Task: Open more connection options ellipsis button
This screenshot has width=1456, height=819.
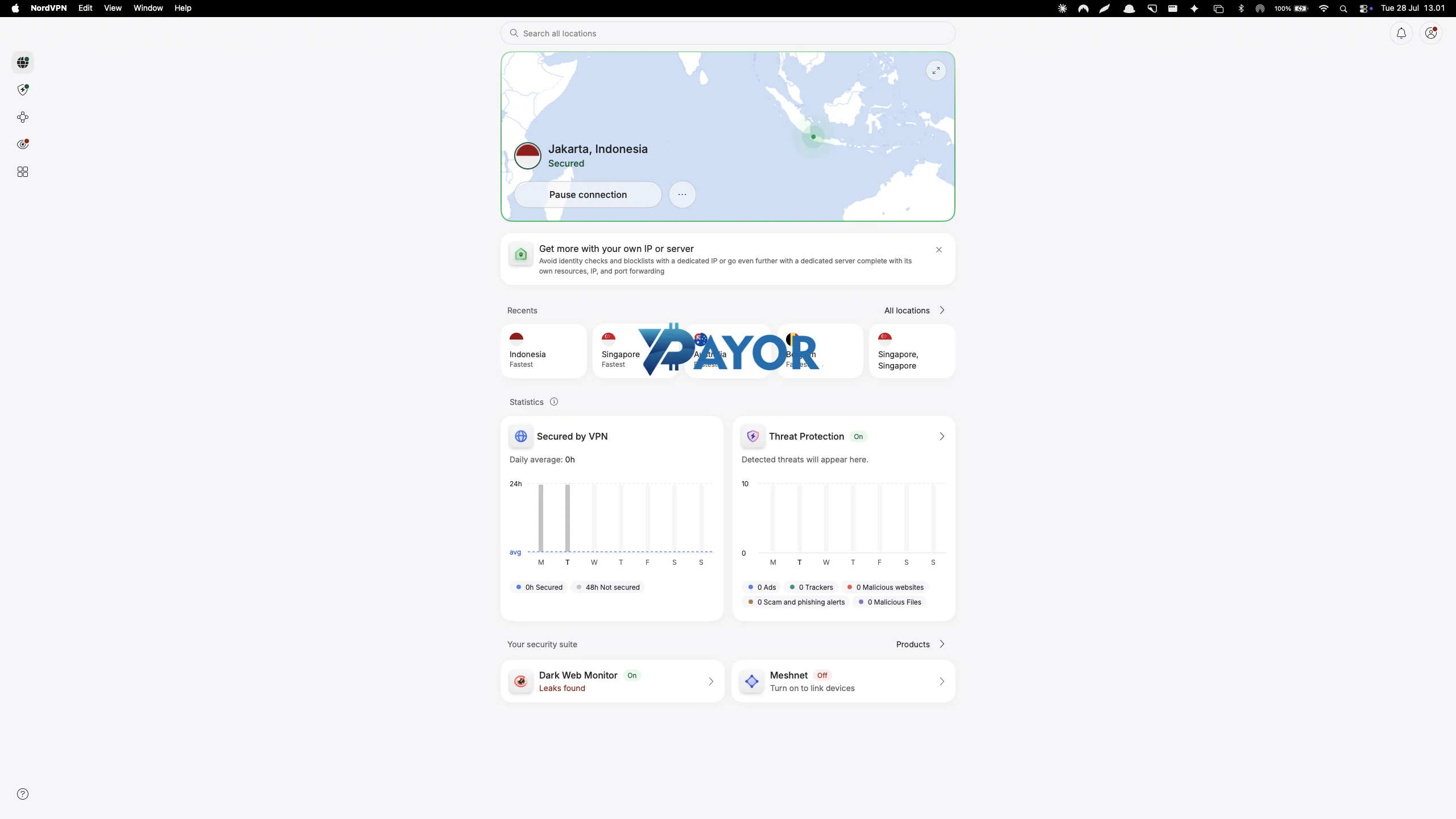Action: 682,195
